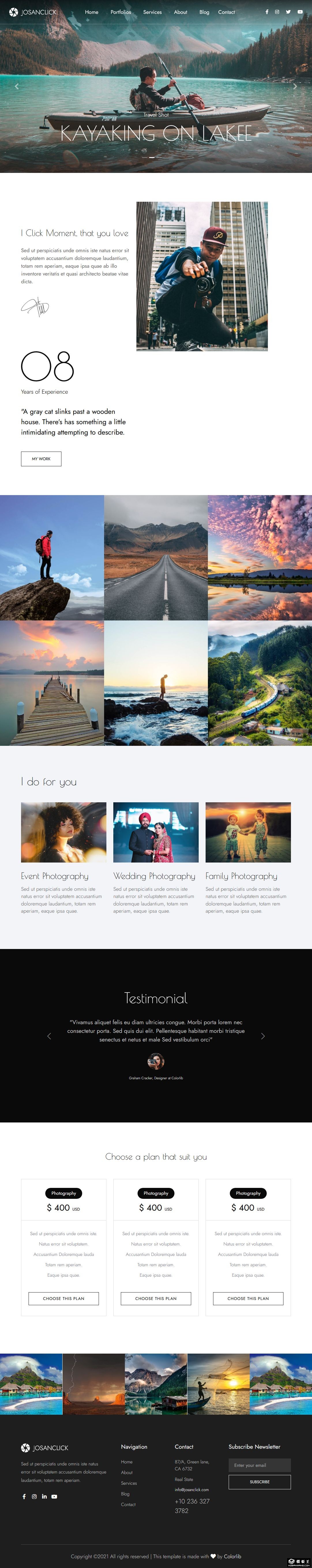The image size is (312, 1568).
Task: Open the train landscape gallery photo
Action: coord(260,682)
